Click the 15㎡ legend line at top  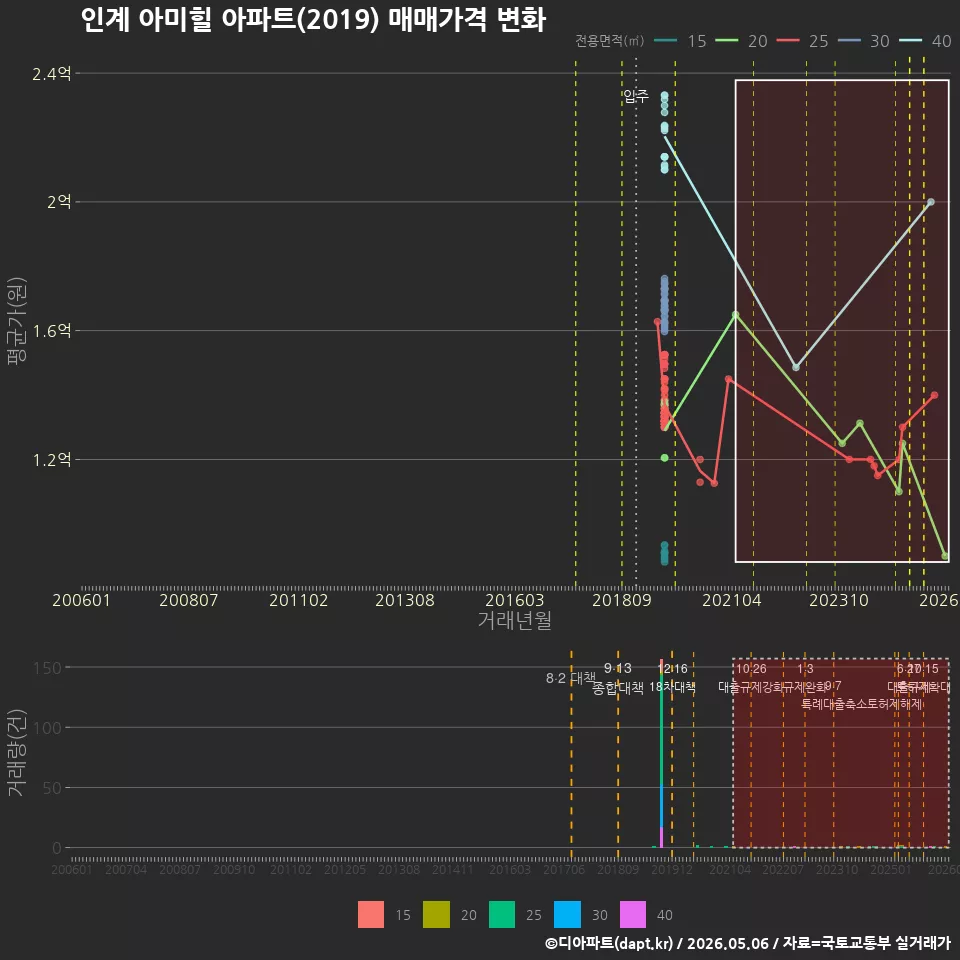pos(666,40)
